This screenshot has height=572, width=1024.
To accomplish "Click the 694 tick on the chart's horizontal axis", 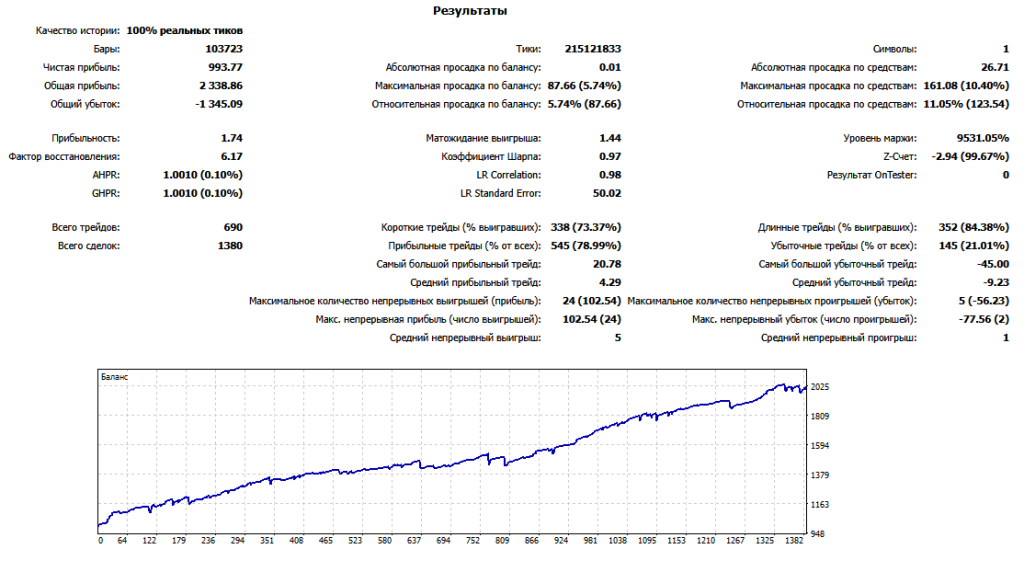I will (443, 541).
